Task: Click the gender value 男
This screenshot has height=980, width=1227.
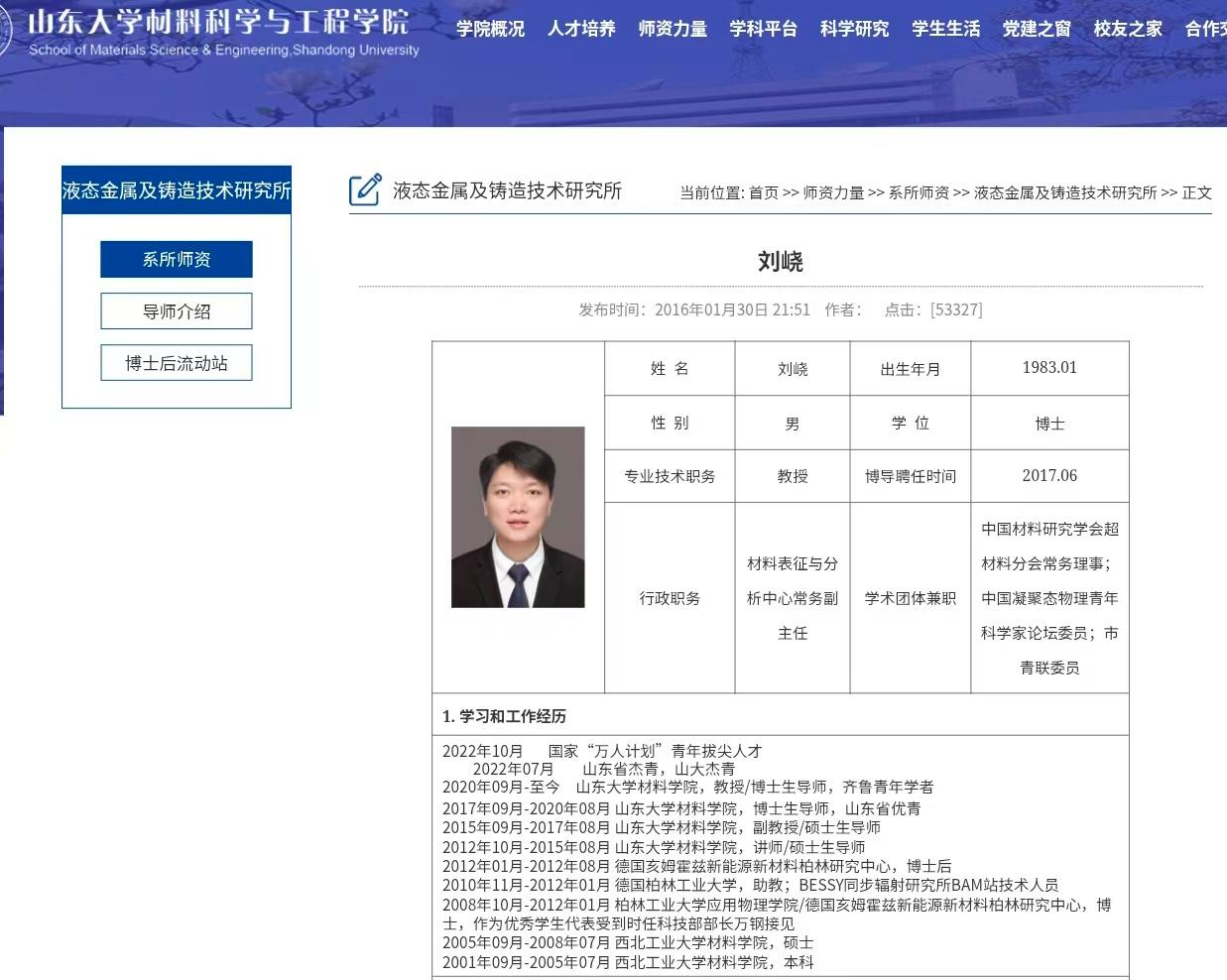Action: pyautogui.click(x=793, y=424)
